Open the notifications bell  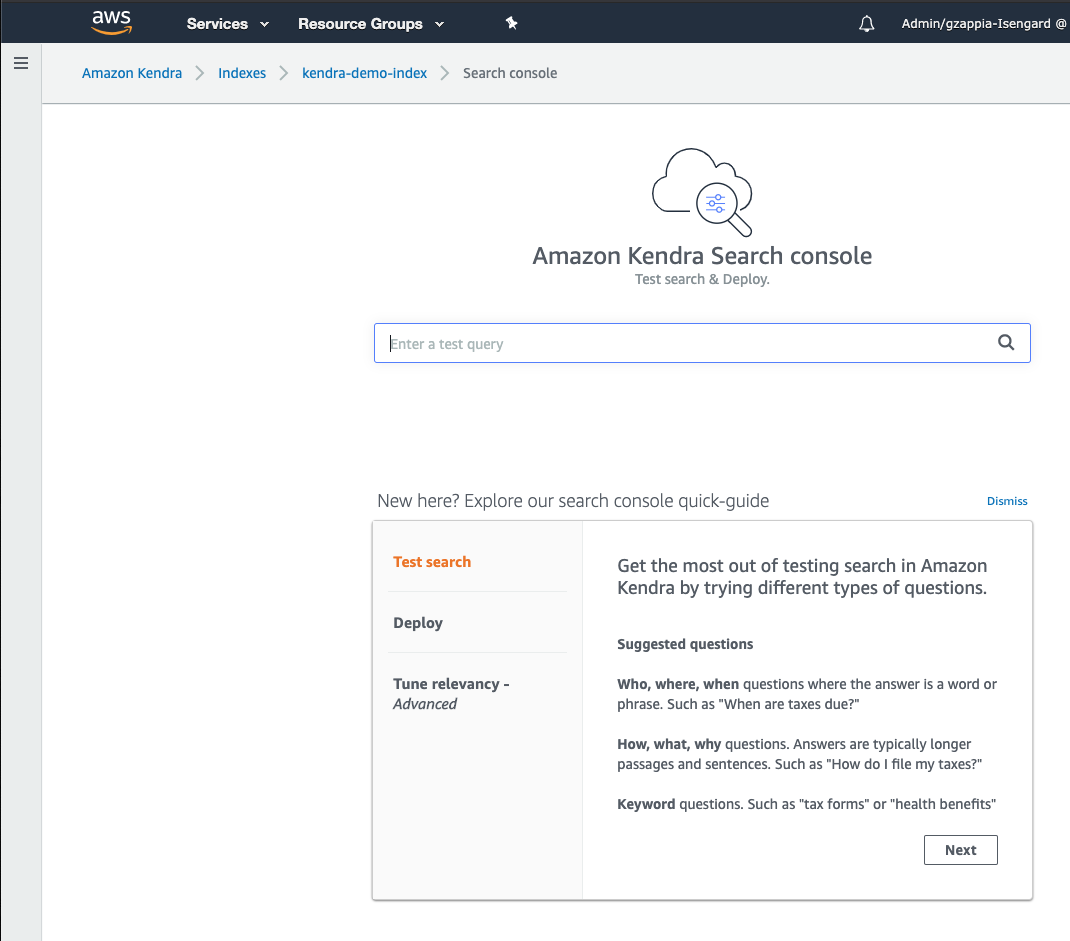tap(867, 24)
